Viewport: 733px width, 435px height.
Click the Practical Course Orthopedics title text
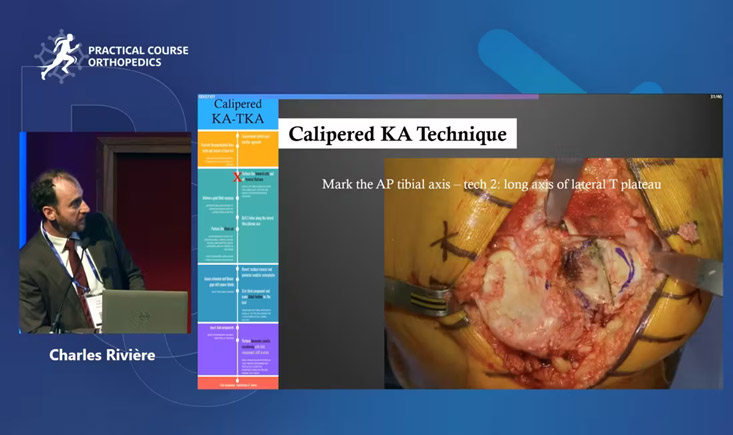(138, 56)
